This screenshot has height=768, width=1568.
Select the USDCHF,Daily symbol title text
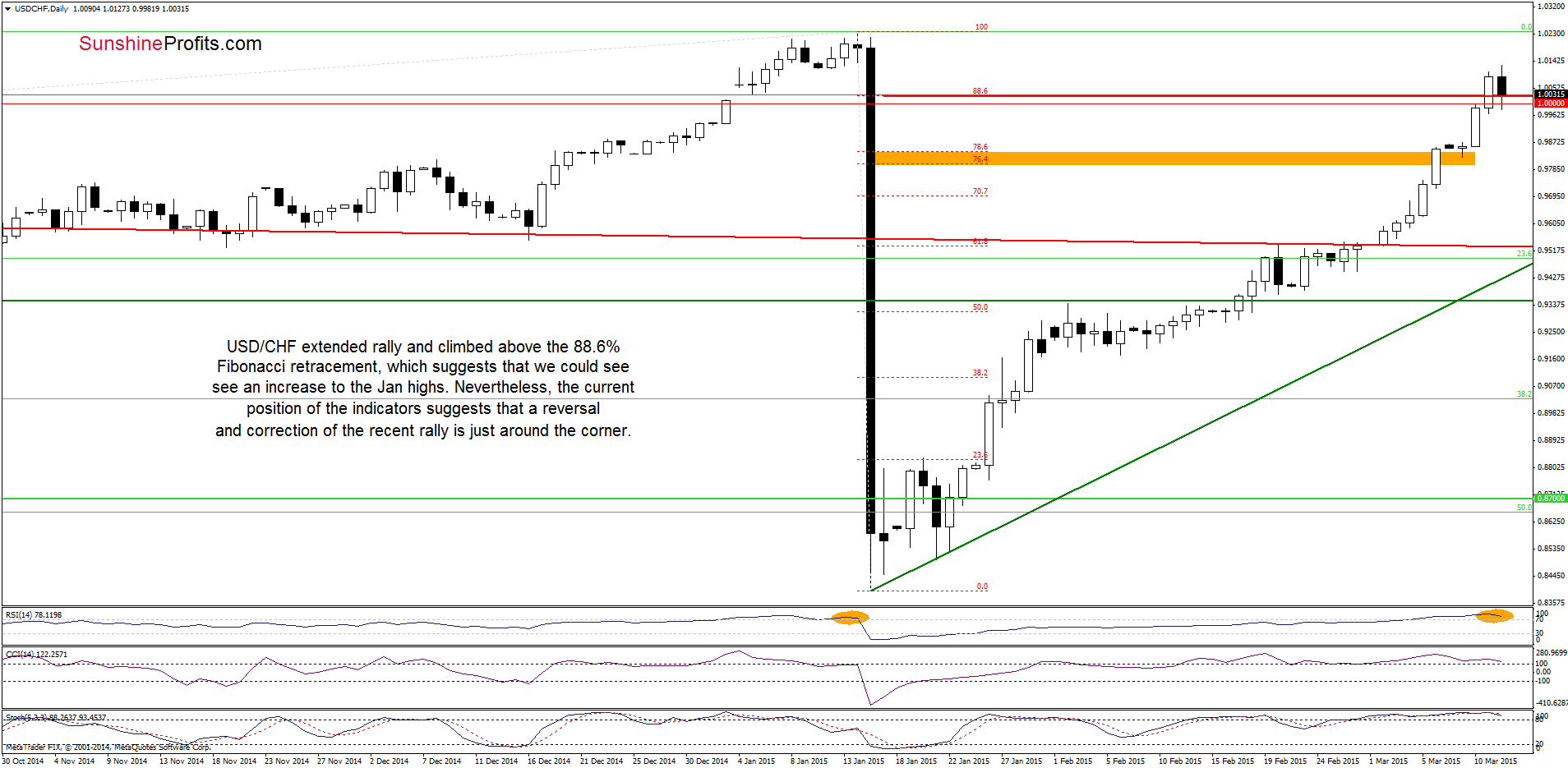coord(41,9)
